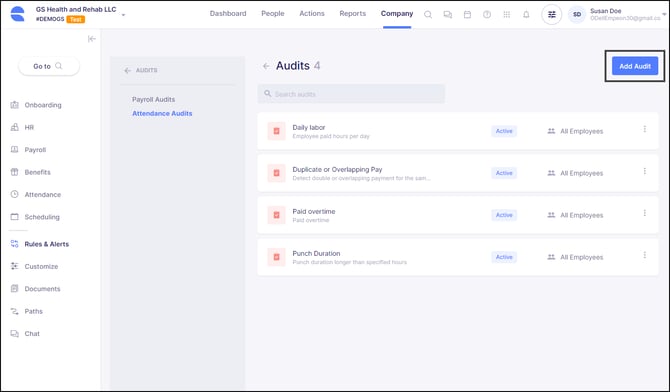The width and height of the screenshot is (670, 392).
Task: Open the People tab
Action: pyautogui.click(x=273, y=14)
